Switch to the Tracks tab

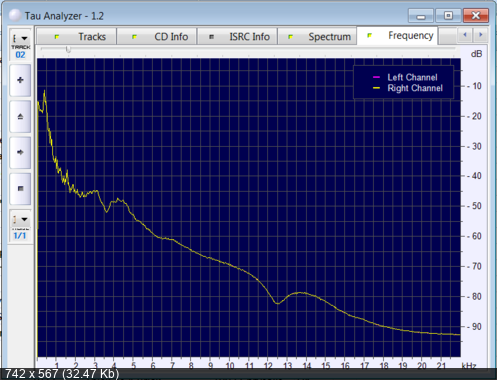pyautogui.click(x=77, y=36)
